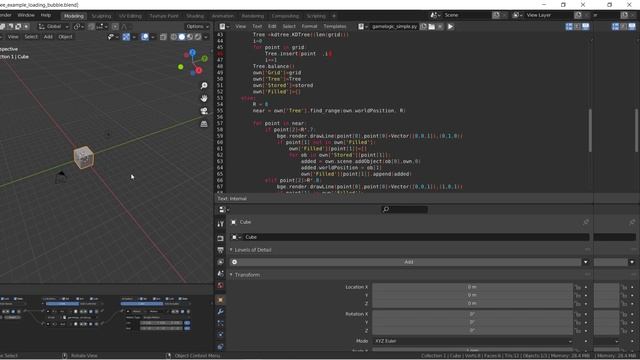This screenshot has width=640, height=360.
Task: Enable material preview viewport shading
Action: [190, 37]
